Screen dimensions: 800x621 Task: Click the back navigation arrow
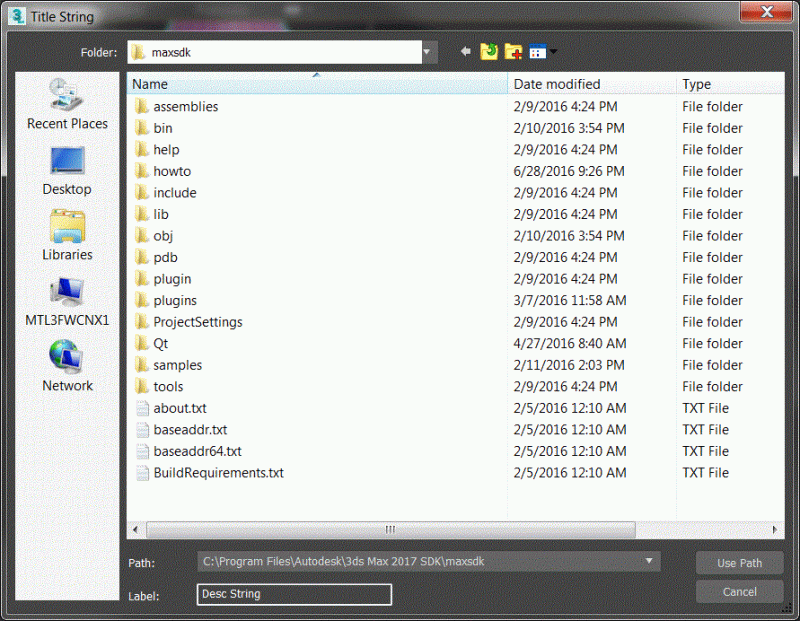[464, 50]
